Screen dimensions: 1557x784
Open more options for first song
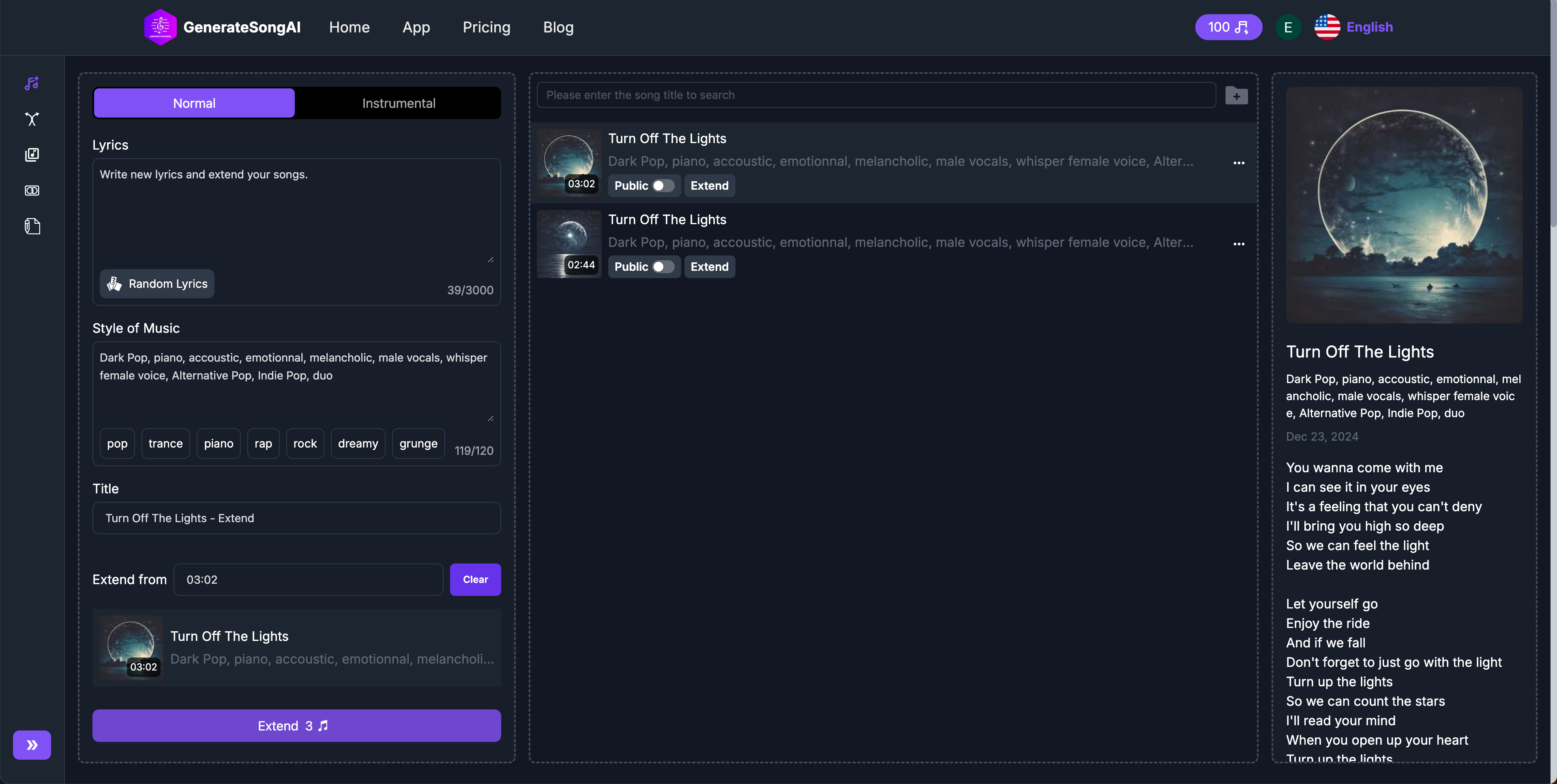click(1238, 163)
